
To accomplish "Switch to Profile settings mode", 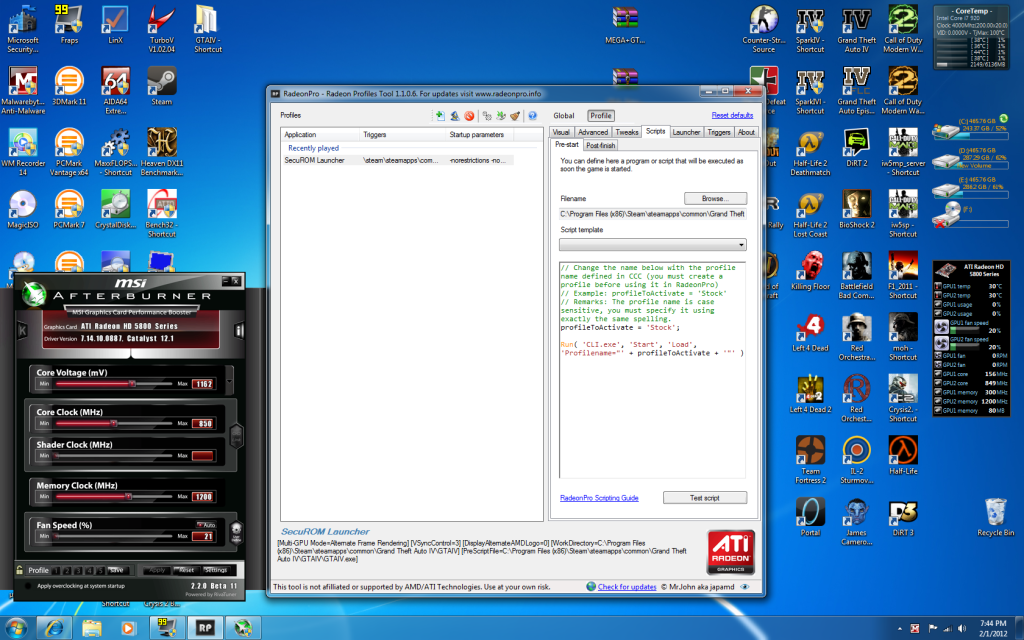I will pos(601,116).
